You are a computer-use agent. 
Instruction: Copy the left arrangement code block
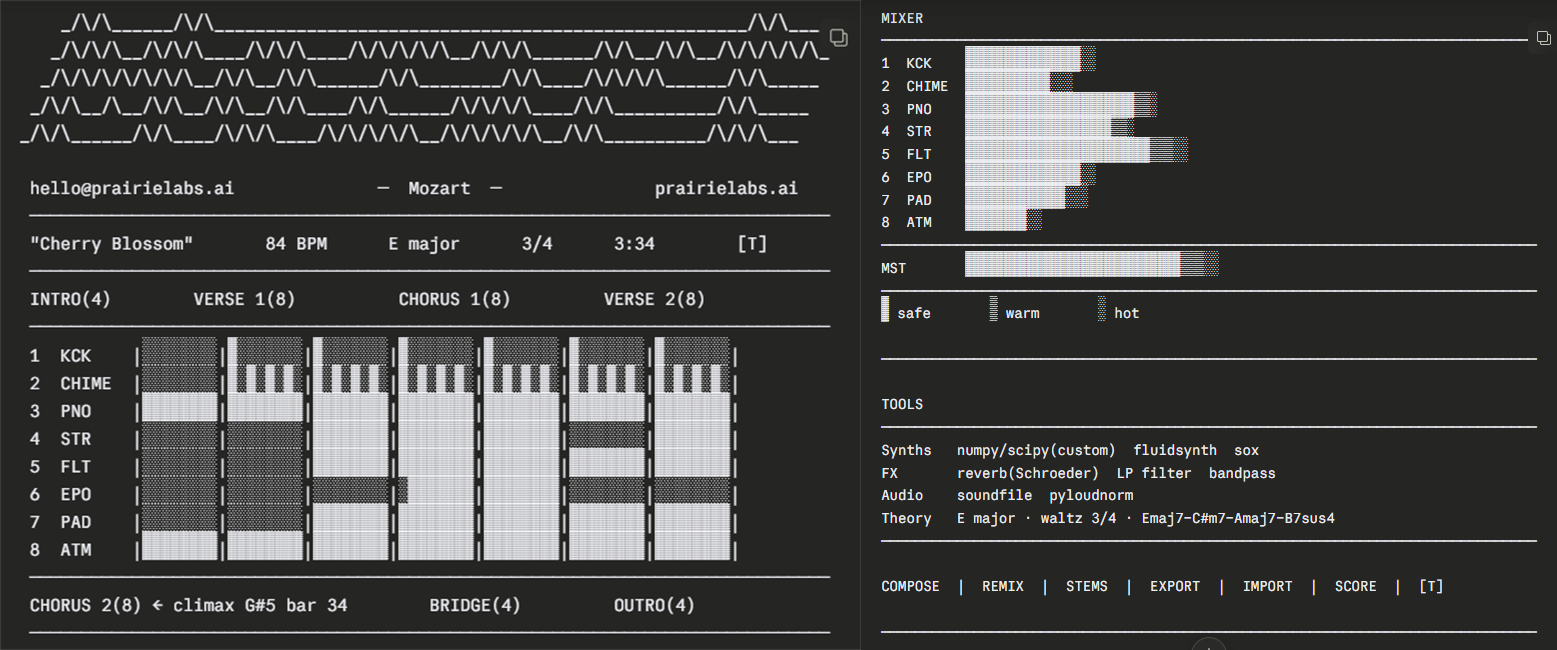coord(840,37)
